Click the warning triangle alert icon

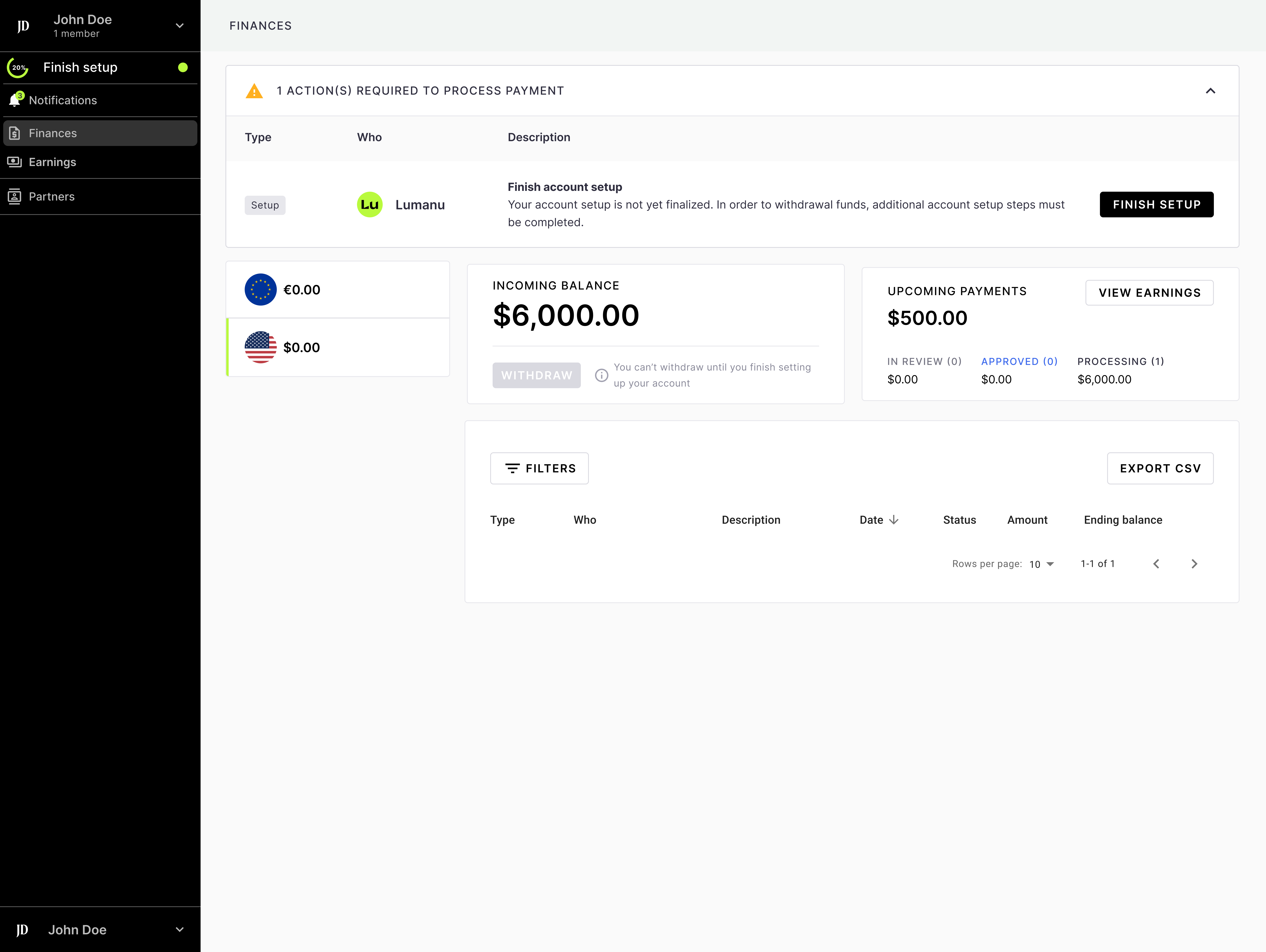click(x=254, y=91)
